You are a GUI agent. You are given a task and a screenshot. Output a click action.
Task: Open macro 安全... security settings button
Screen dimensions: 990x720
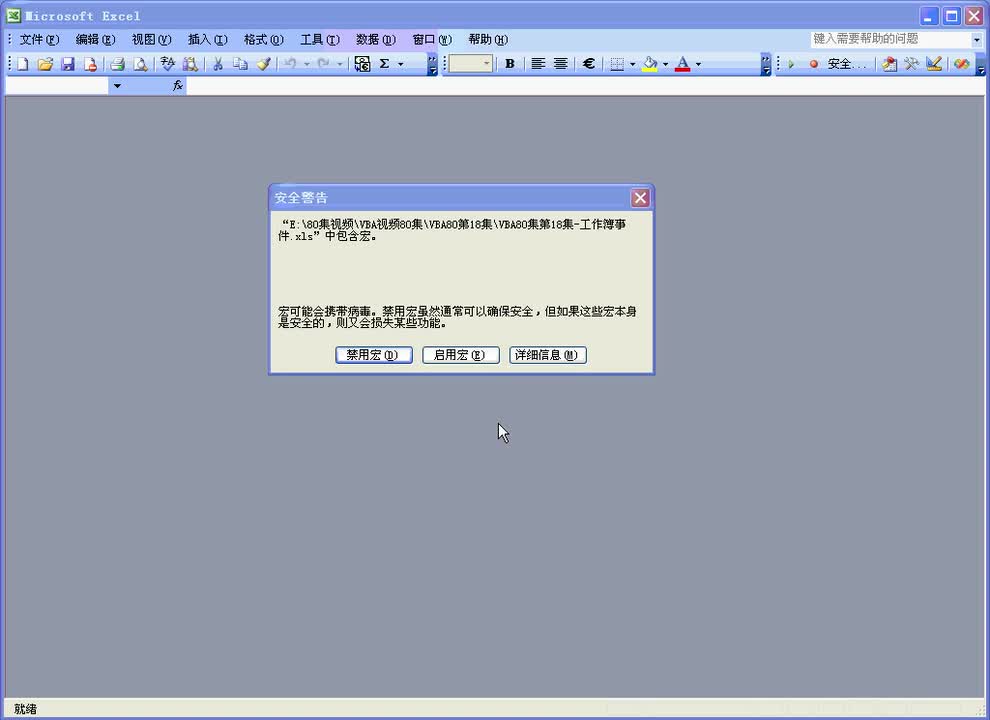(x=849, y=64)
